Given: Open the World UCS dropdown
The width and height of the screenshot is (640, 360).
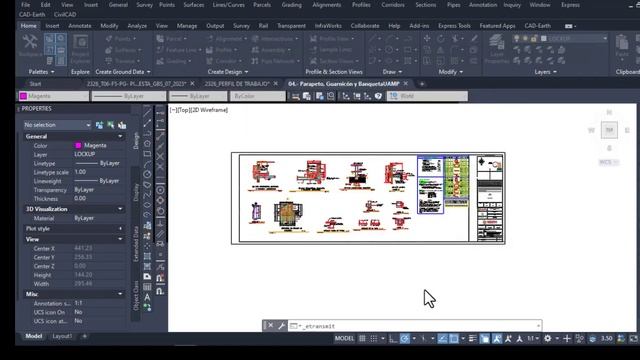Looking at the screenshot, I should point(427,96).
